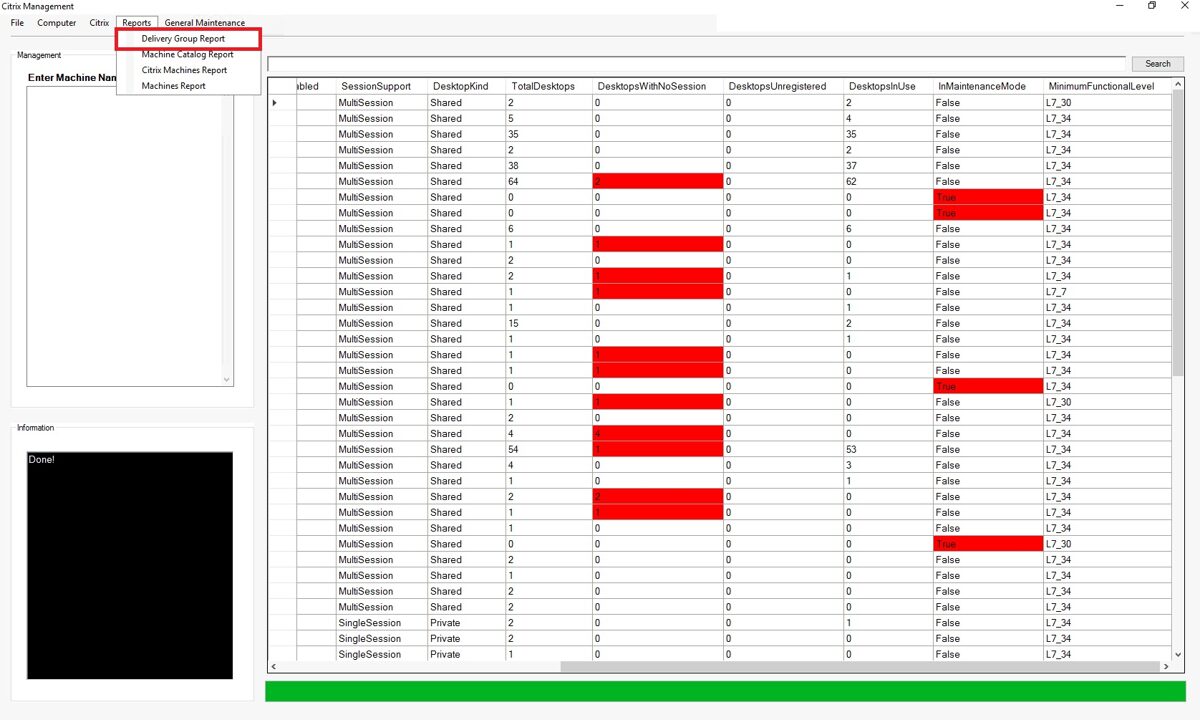This screenshot has height=720, width=1200.
Task: Select the first row's arrow header
Action: pos(282,103)
